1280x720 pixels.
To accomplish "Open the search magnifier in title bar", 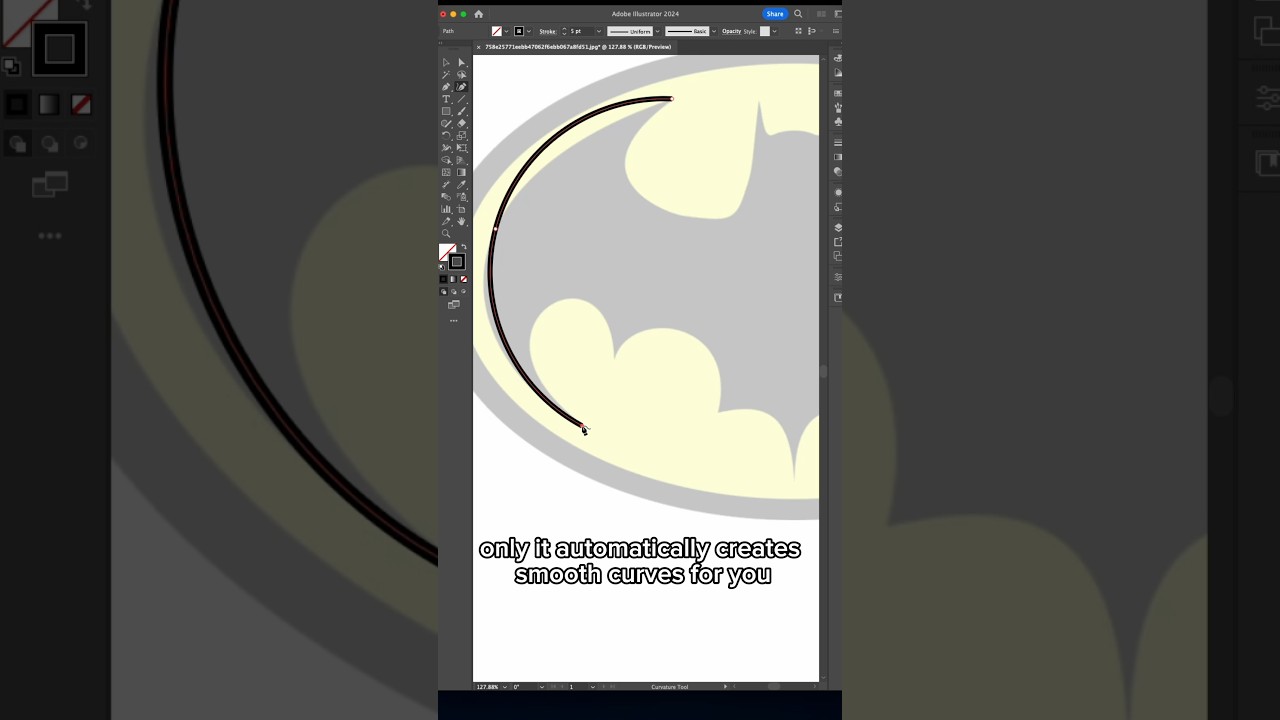I will [x=798, y=14].
